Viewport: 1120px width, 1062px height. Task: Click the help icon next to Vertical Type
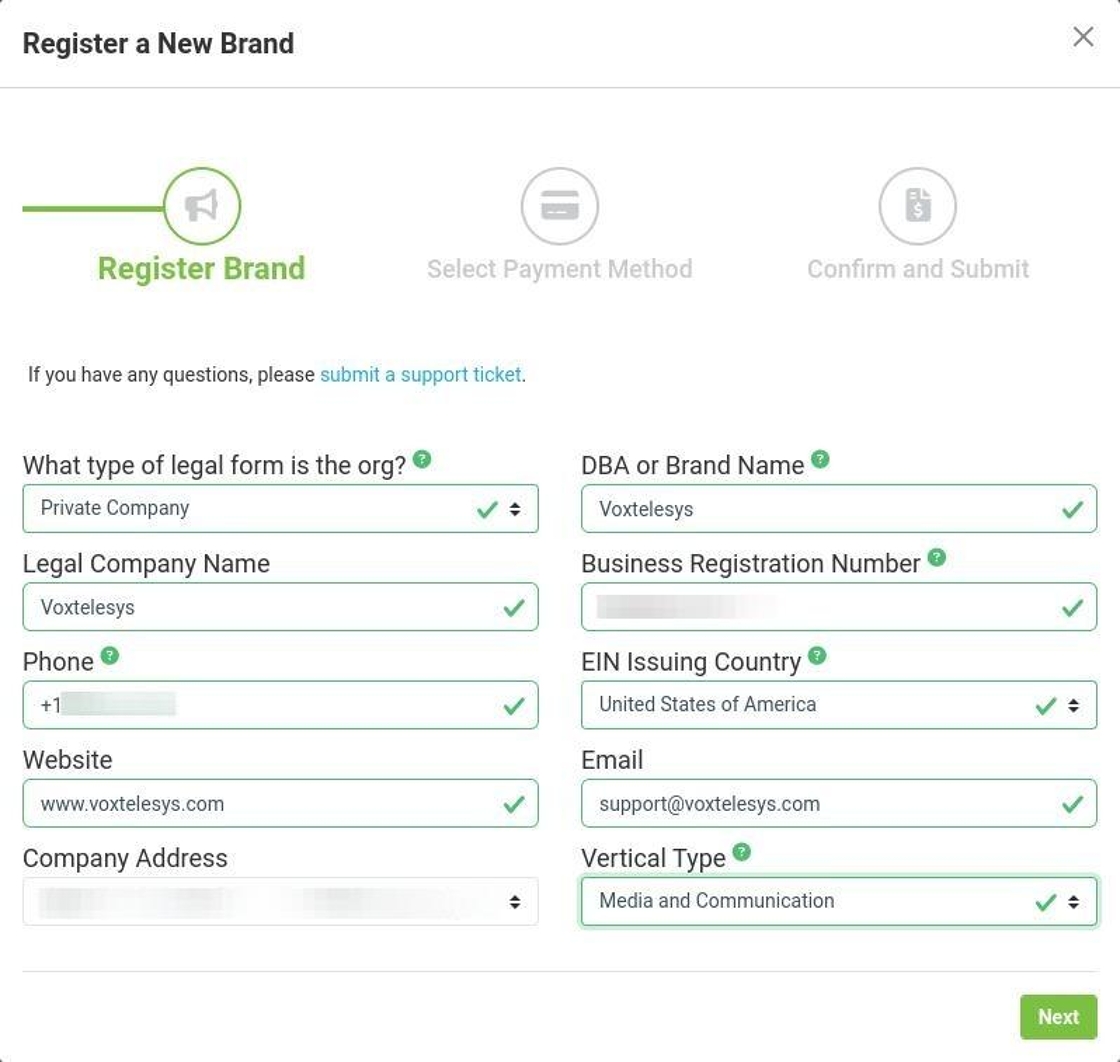point(741,852)
